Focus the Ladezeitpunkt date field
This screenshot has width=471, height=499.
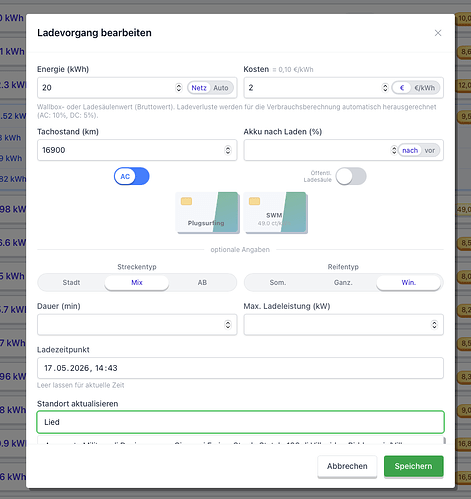click(x=240, y=368)
